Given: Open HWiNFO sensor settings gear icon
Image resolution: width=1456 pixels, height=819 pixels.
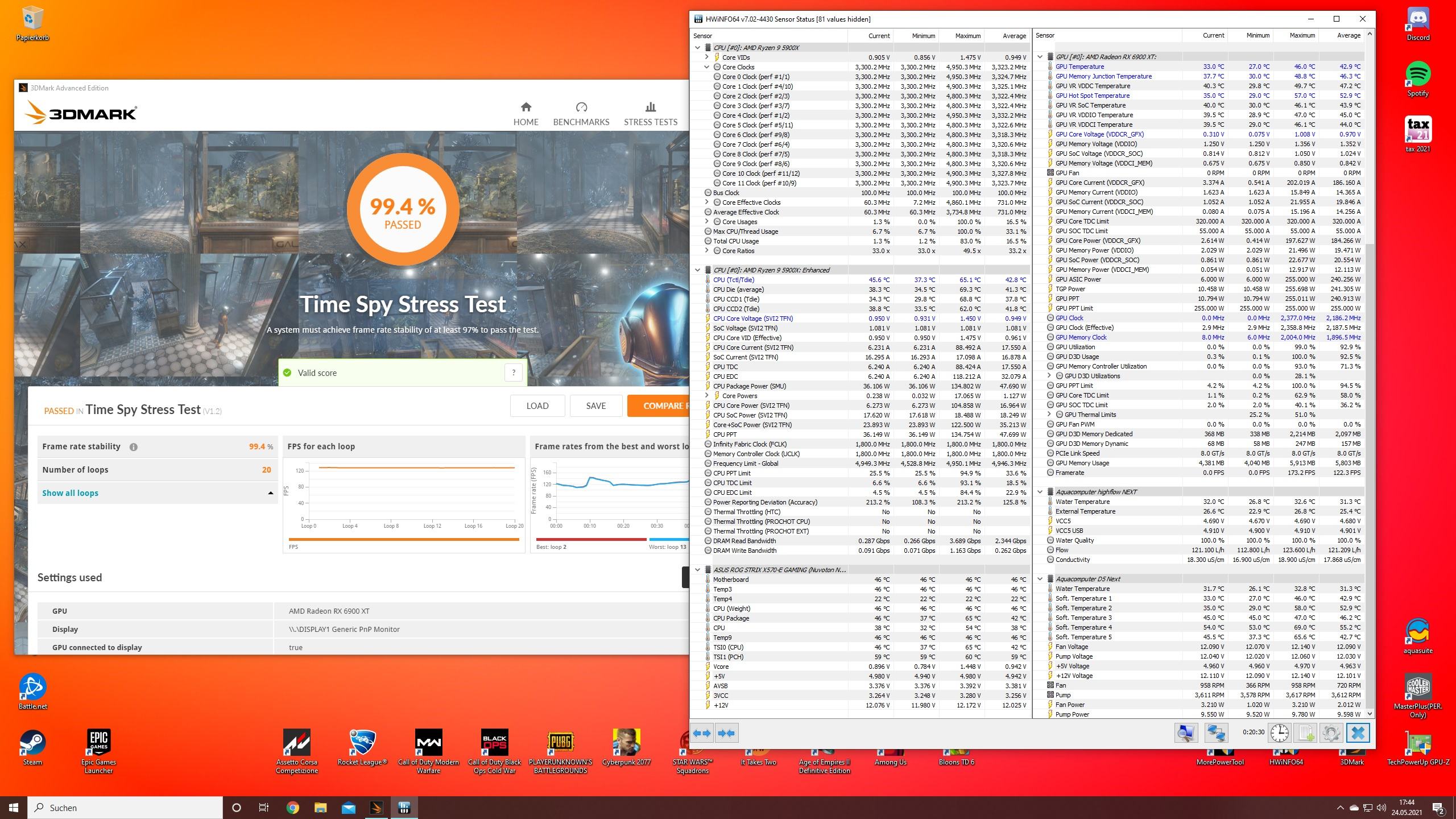Looking at the screenshot, I should (1331, 733).
